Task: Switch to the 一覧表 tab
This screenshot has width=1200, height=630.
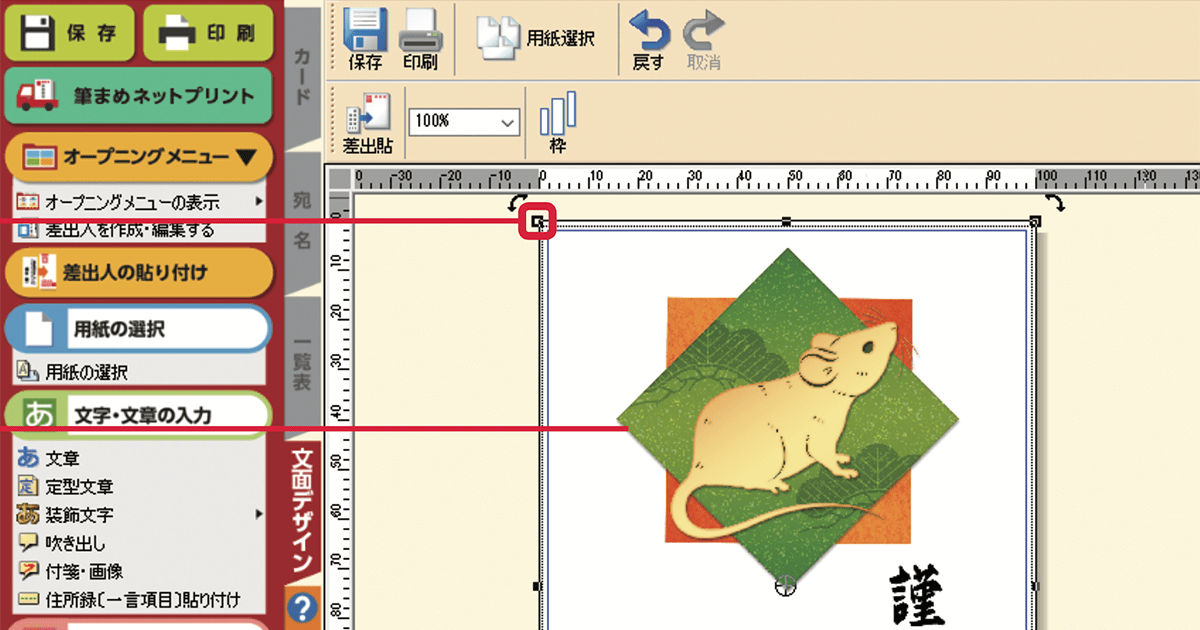Action: tap(302, 365)
